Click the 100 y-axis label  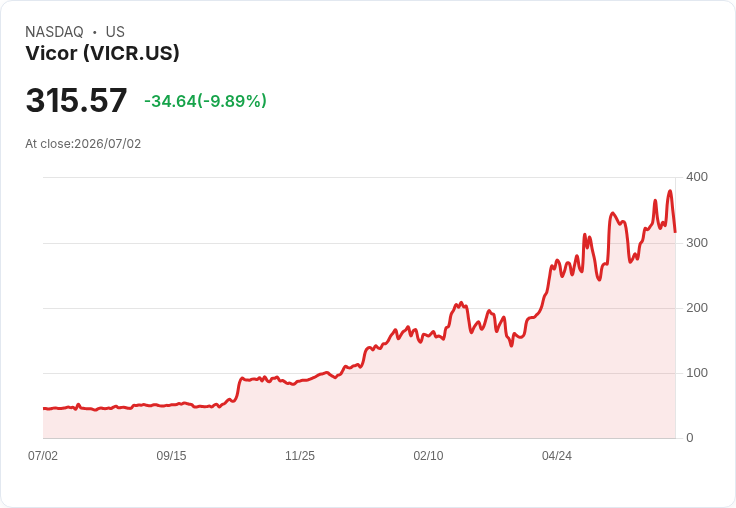click(697, 373)
